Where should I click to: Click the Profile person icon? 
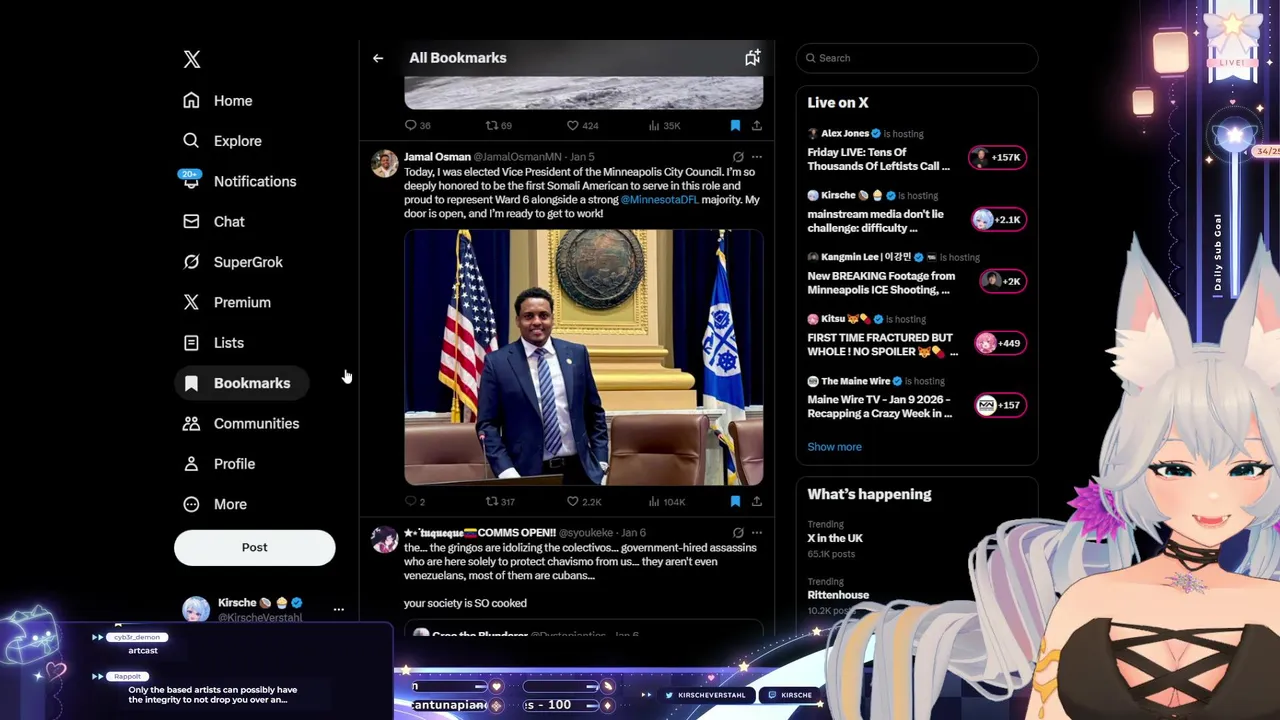(x=191, y=464)
